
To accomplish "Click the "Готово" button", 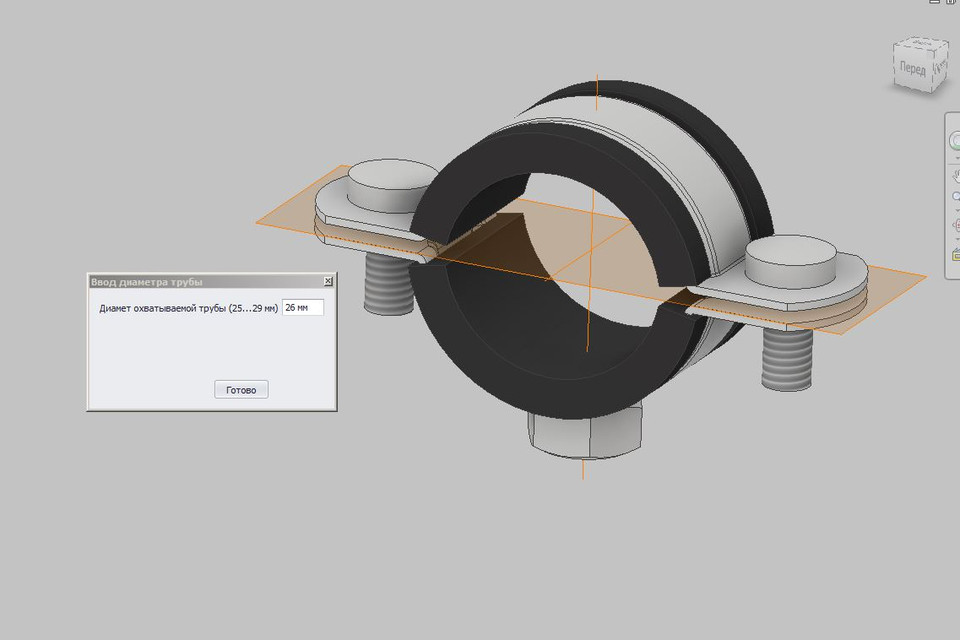I will pos(240,389).
